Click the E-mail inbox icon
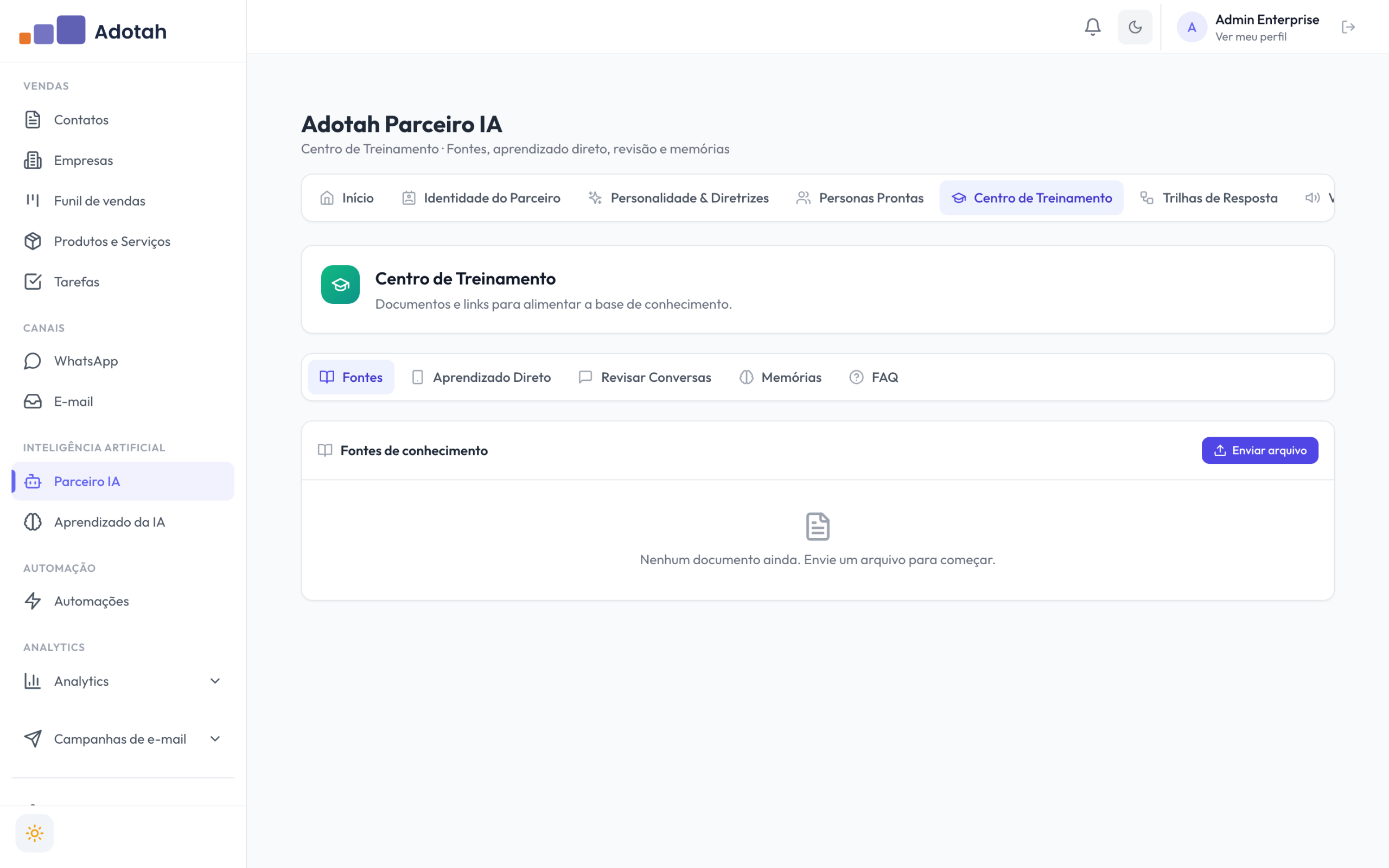Image resolution: width=1389 pixels, height=868 pixels. coord(33,401)
